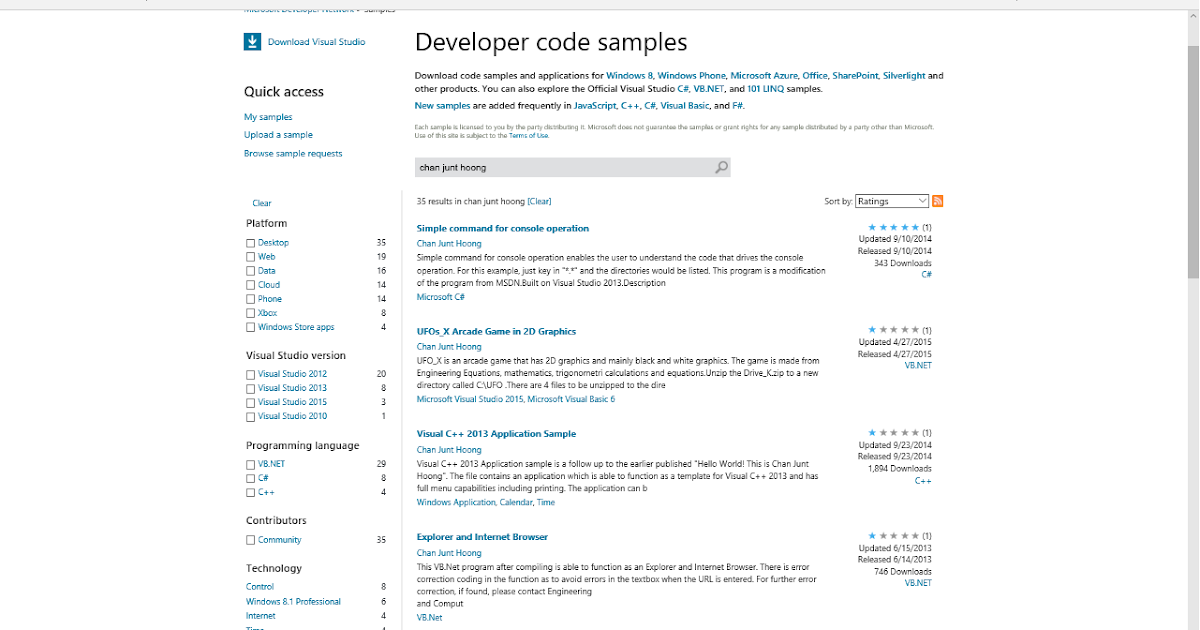
Task: Click the Download Visual Studio arrow icon
Action: [x=252, y=41]
